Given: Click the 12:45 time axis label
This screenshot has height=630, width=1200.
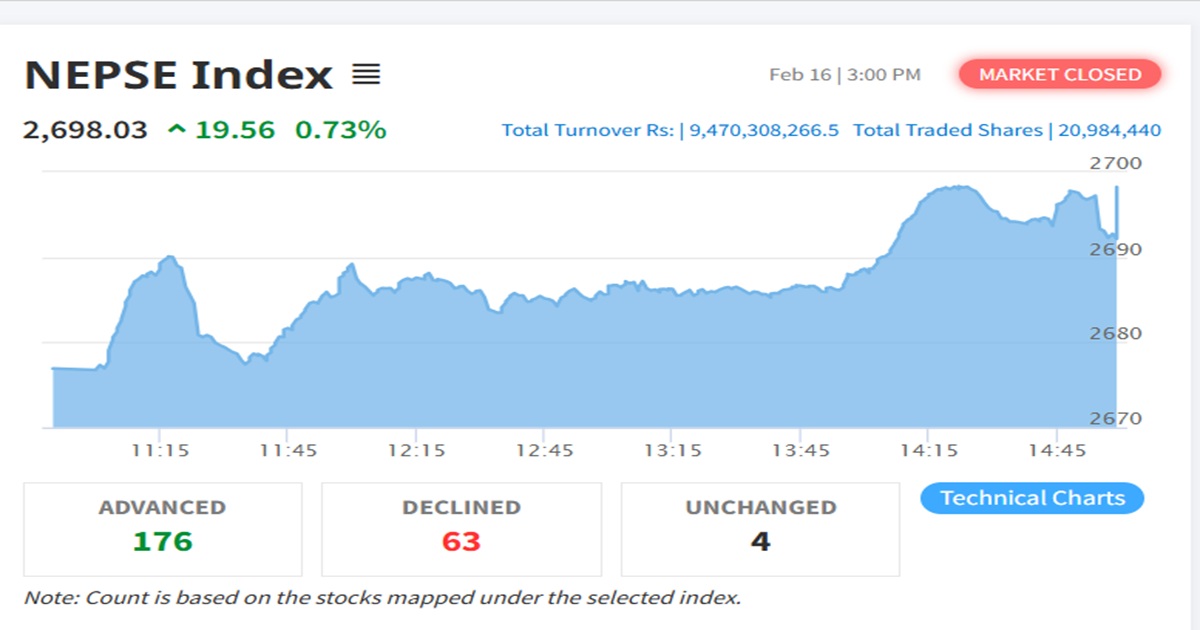Looking at the screenshot, I should click(545, 451).
